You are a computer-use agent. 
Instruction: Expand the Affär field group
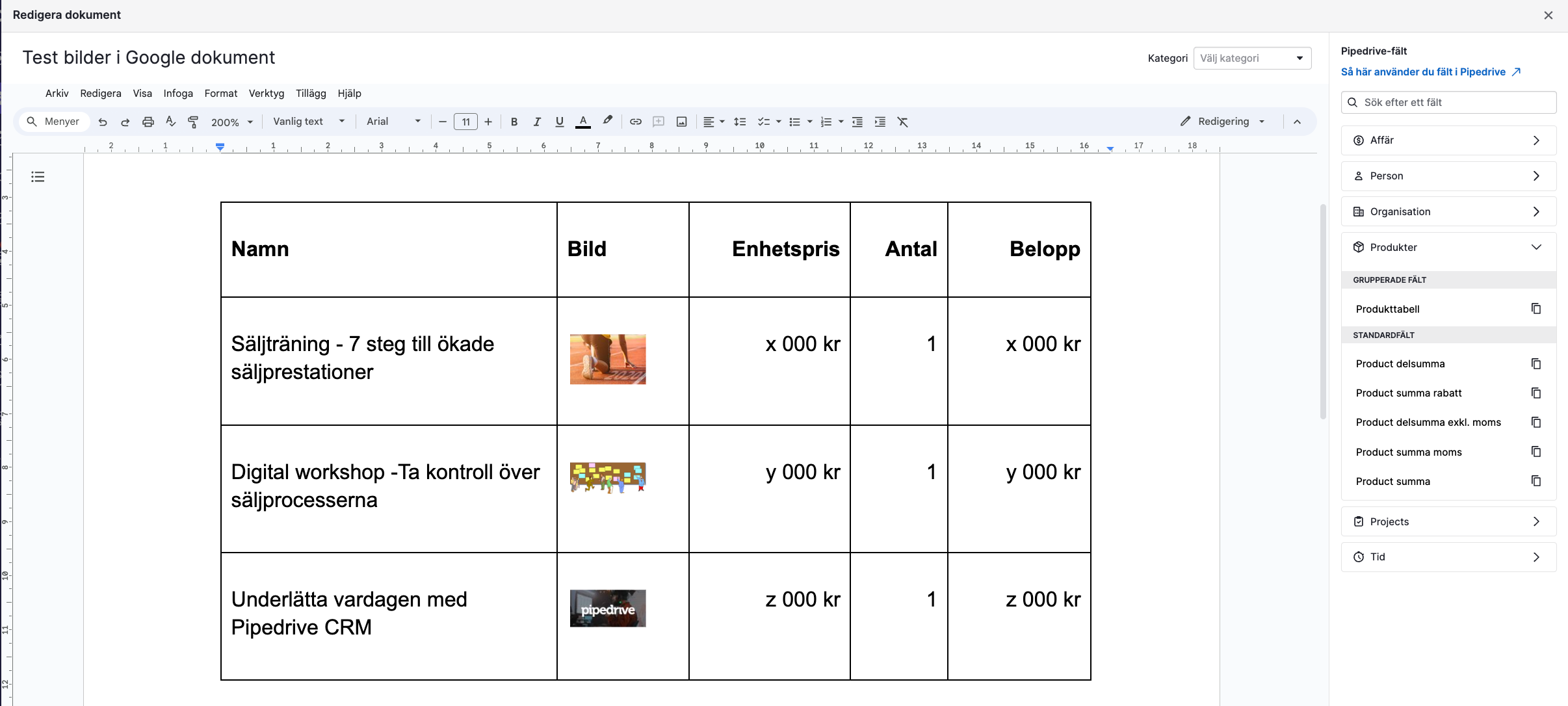tap(1448, 140)
